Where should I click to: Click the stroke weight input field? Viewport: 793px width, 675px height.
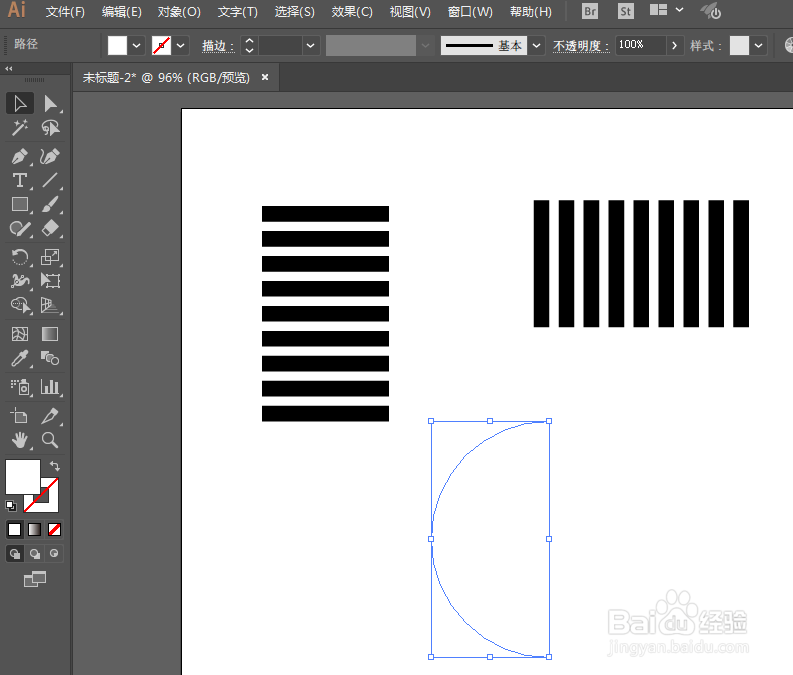281,46
